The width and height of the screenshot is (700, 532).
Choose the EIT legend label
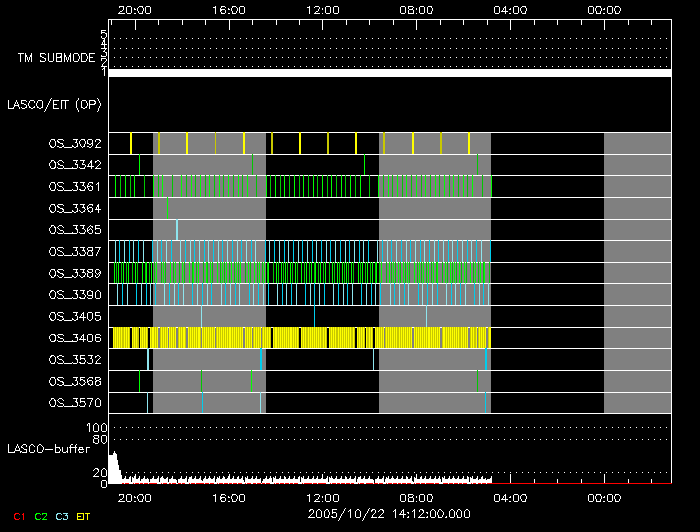click(x=84, y=516)
